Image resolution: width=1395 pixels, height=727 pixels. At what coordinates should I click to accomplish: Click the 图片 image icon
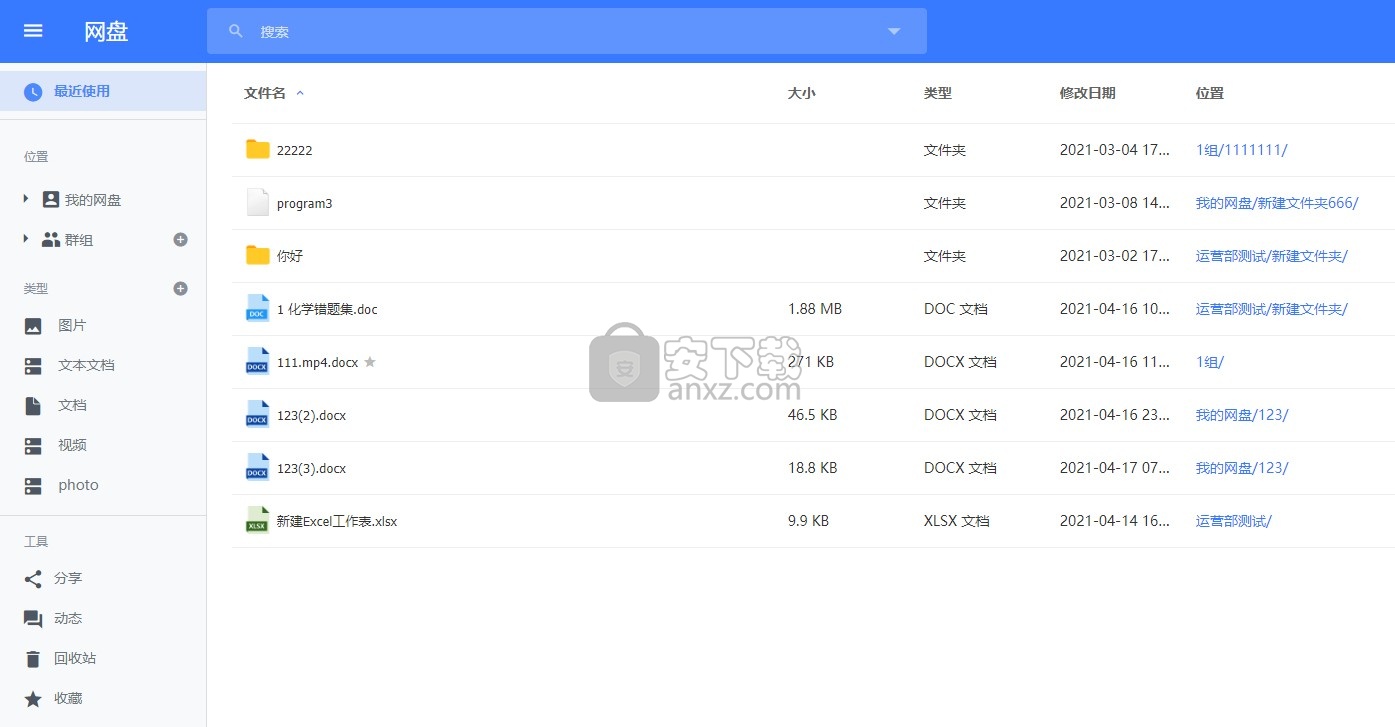tap(33, 325)
